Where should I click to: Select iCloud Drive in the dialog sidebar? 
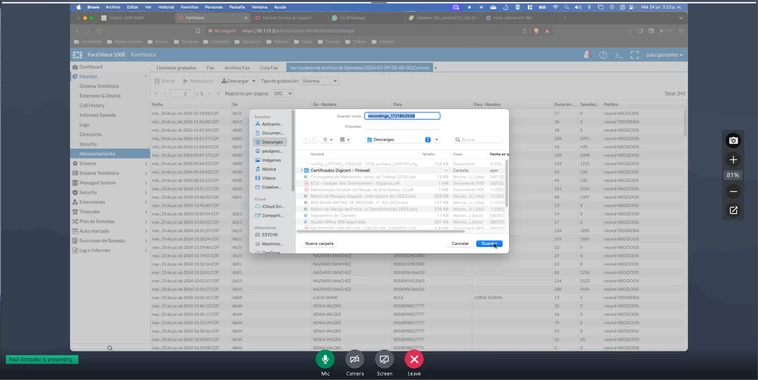pyautogui.click(x=270, y=206)
